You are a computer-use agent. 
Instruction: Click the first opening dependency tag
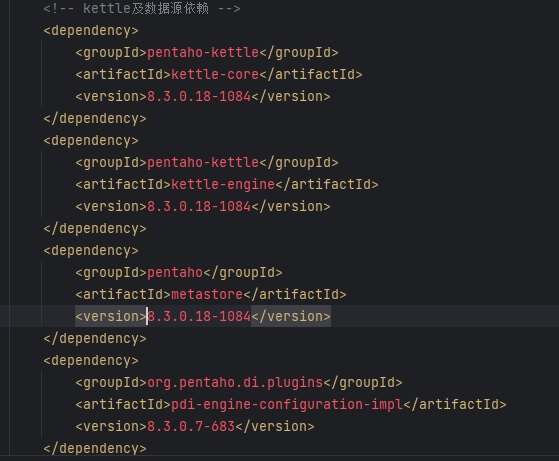point(91,31)
